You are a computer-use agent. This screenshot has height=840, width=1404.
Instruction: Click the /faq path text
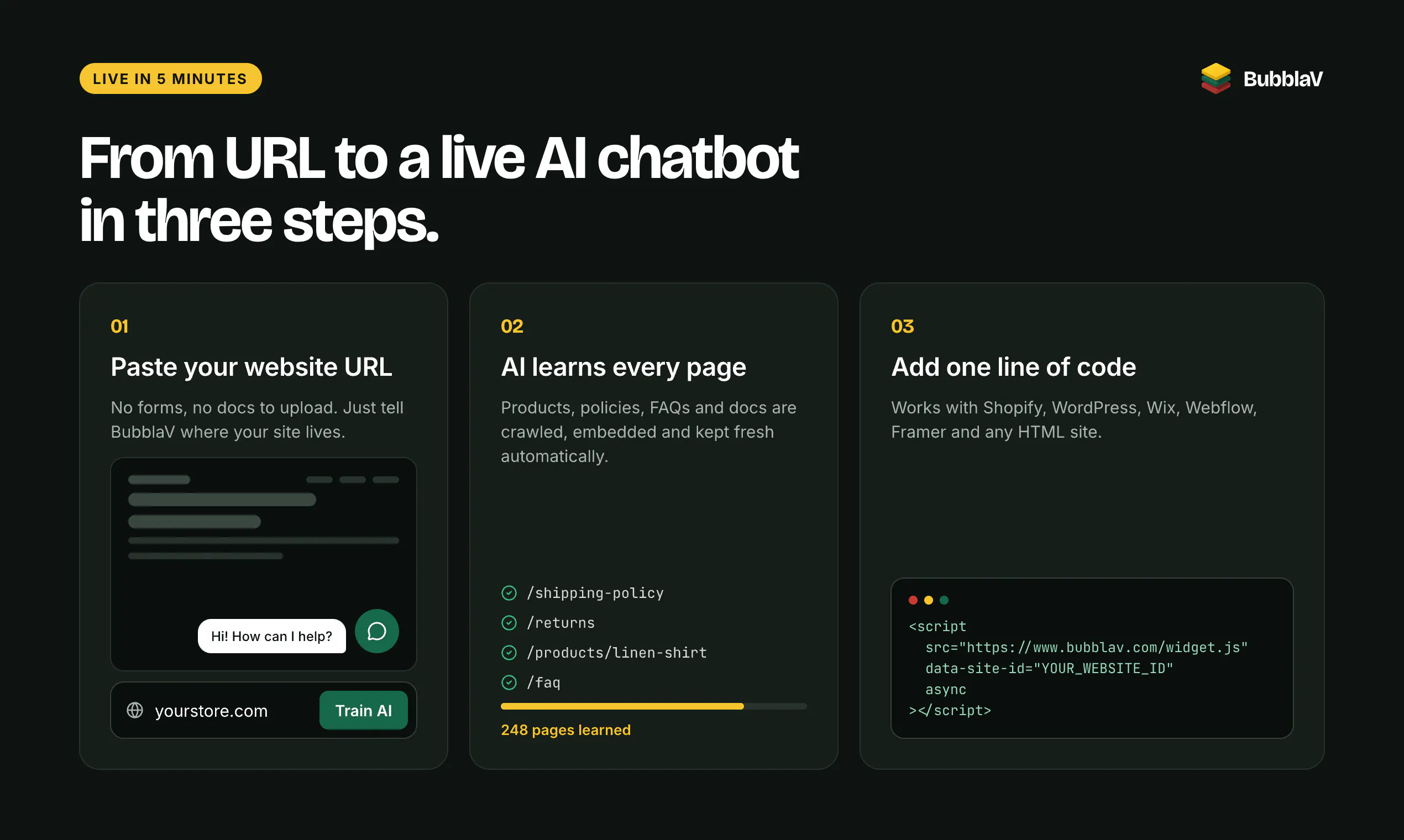point(543,683)
